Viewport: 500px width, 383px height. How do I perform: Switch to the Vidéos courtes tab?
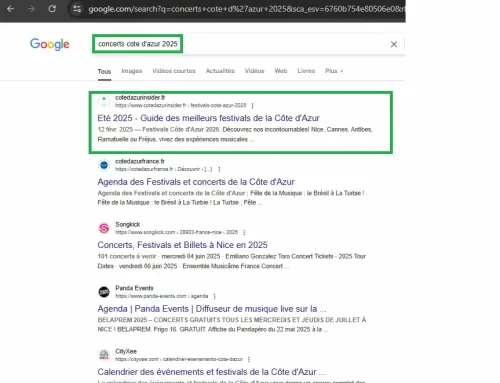tap(174, 71)
